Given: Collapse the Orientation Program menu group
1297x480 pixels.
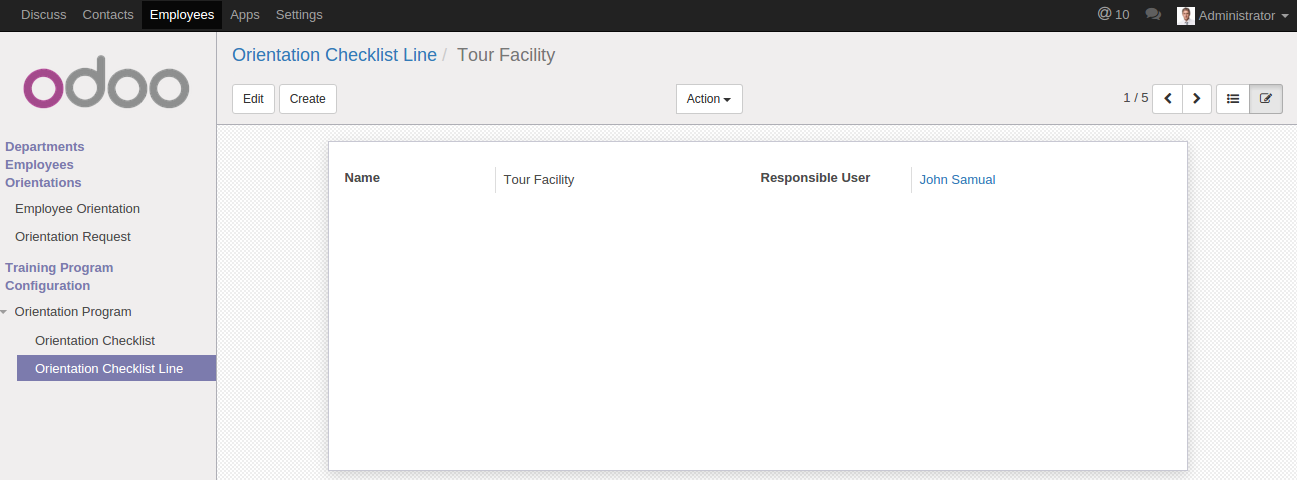Looking at the screenshot, I should (73, 312).
